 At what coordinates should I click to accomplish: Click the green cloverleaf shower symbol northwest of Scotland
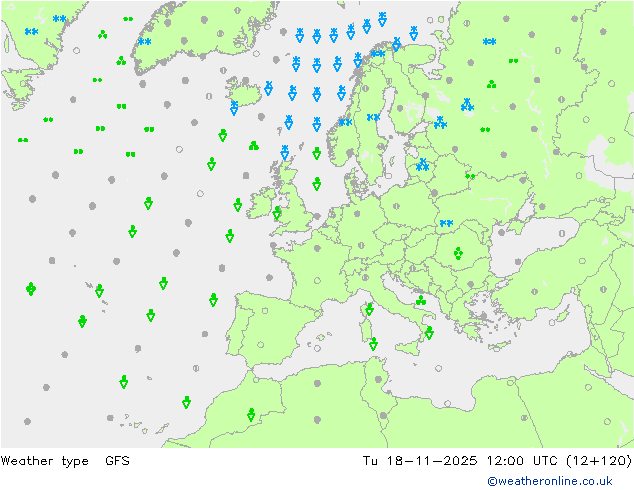tap(254, 146)
